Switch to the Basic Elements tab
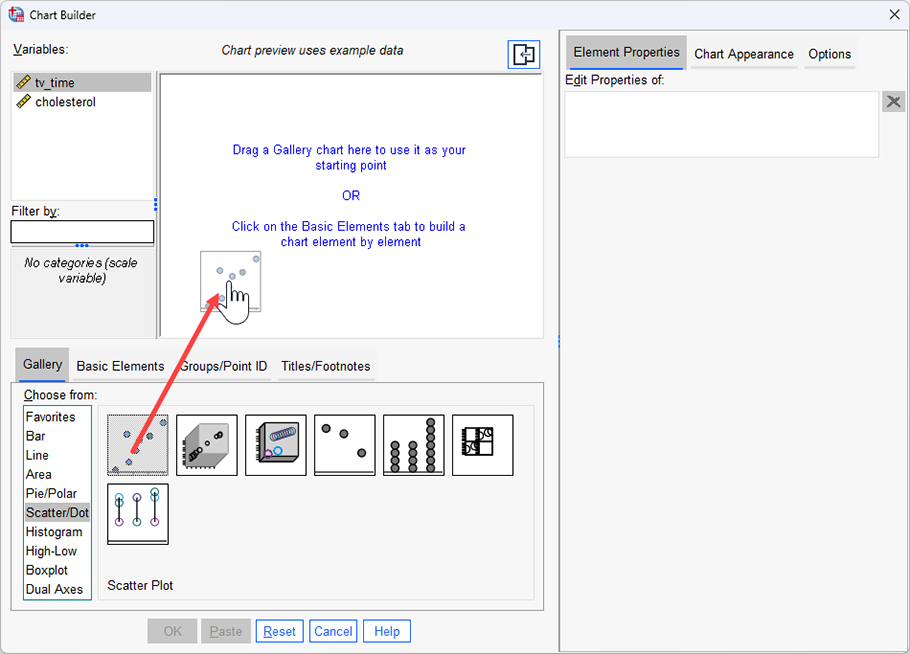Screen dimensions: 910x654 tap(120, 366)
